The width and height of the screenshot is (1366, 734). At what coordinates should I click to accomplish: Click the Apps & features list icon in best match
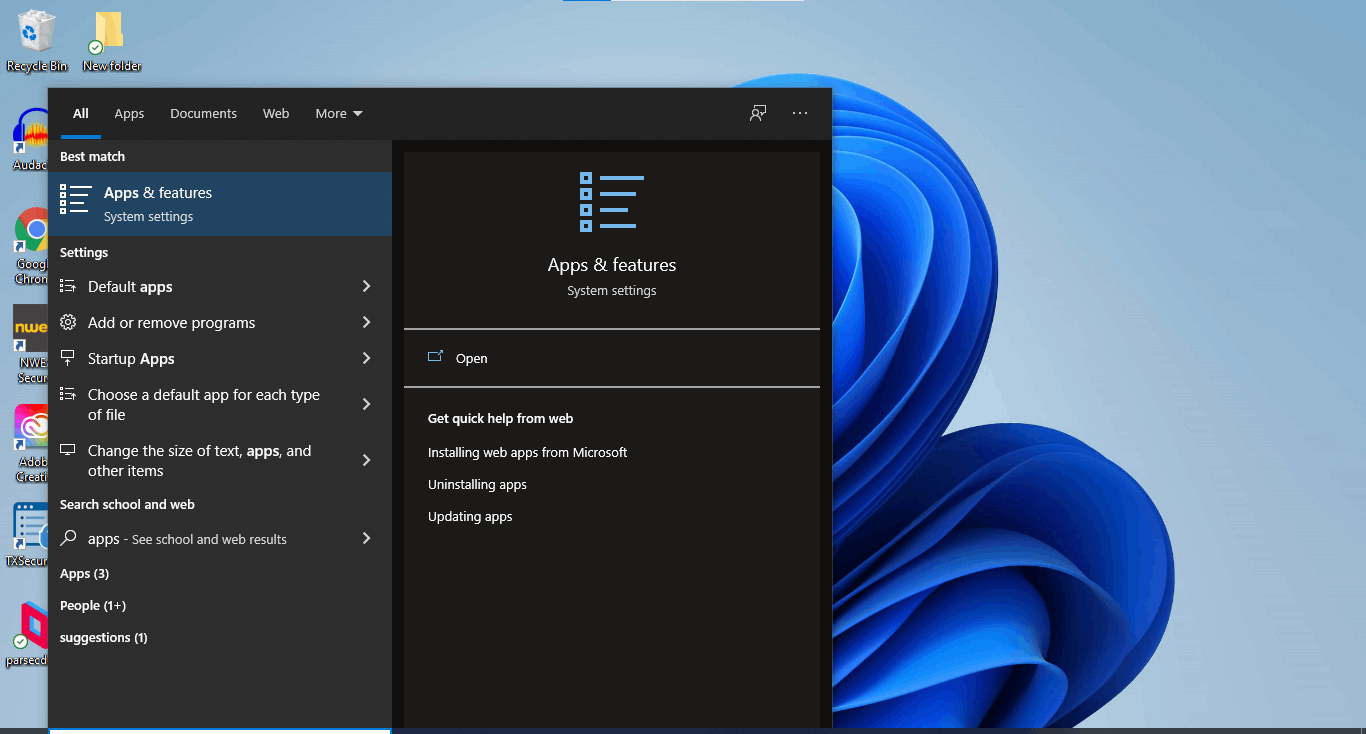tap(75, 200)
